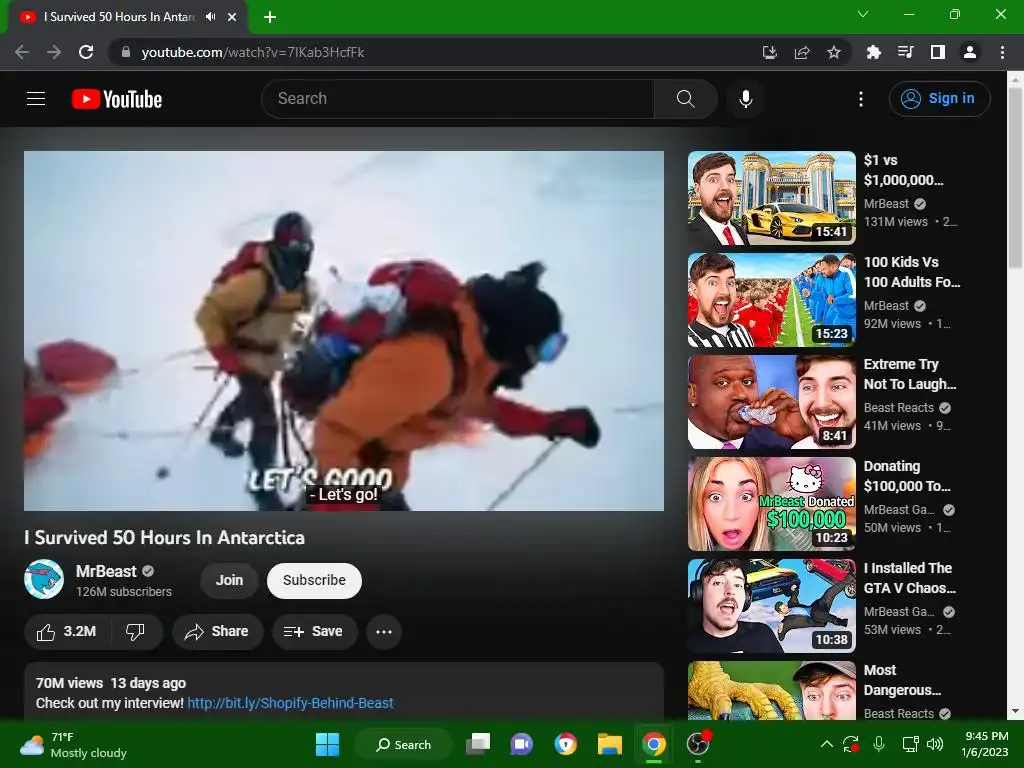The height and width of the screenshot is (768, 1024).
Task: Open more actions ellipsis under video
Action: 384,632
